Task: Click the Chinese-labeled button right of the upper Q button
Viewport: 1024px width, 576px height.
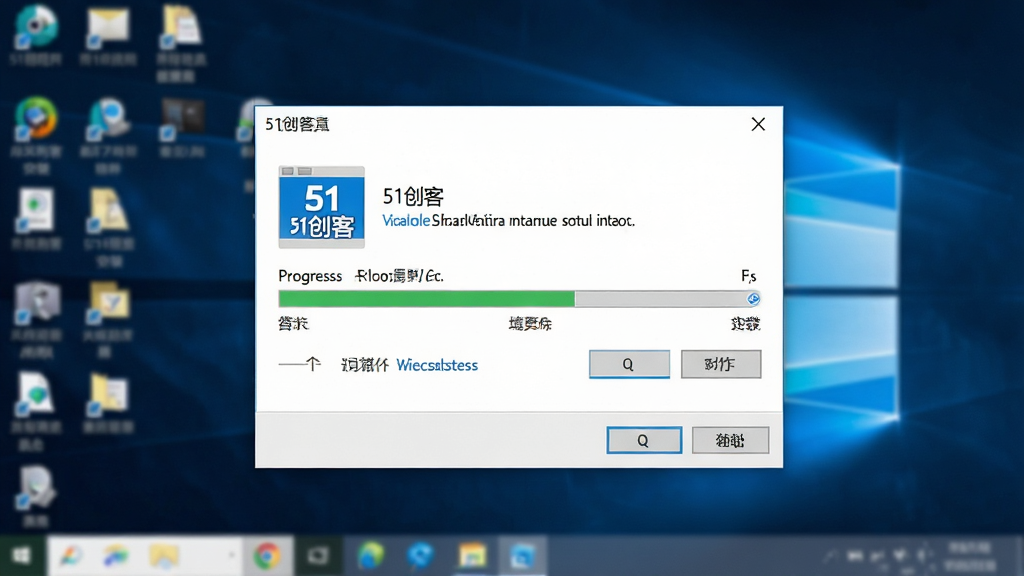Action: 721,364
